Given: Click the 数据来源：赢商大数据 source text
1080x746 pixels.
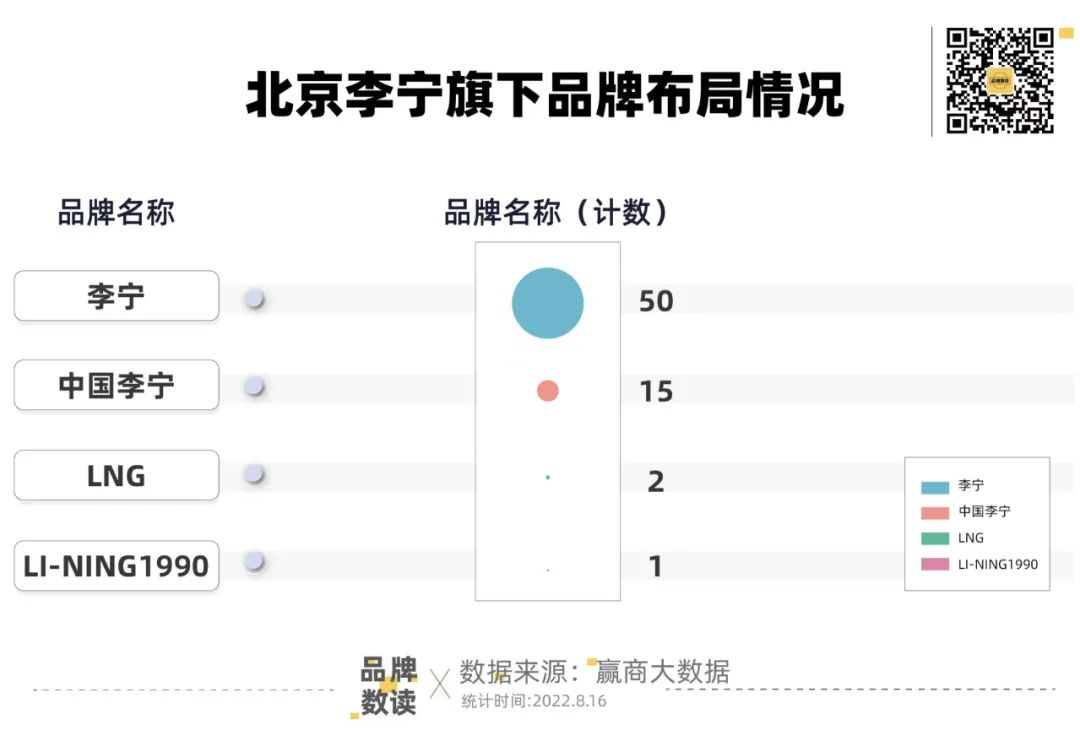Looking at the screenshot, I should 594,672.
